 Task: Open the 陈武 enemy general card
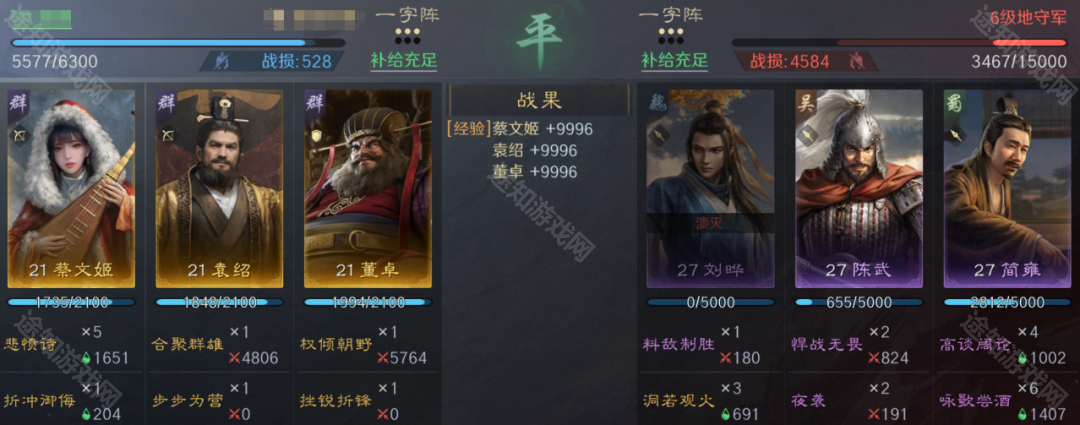(858, 188)
